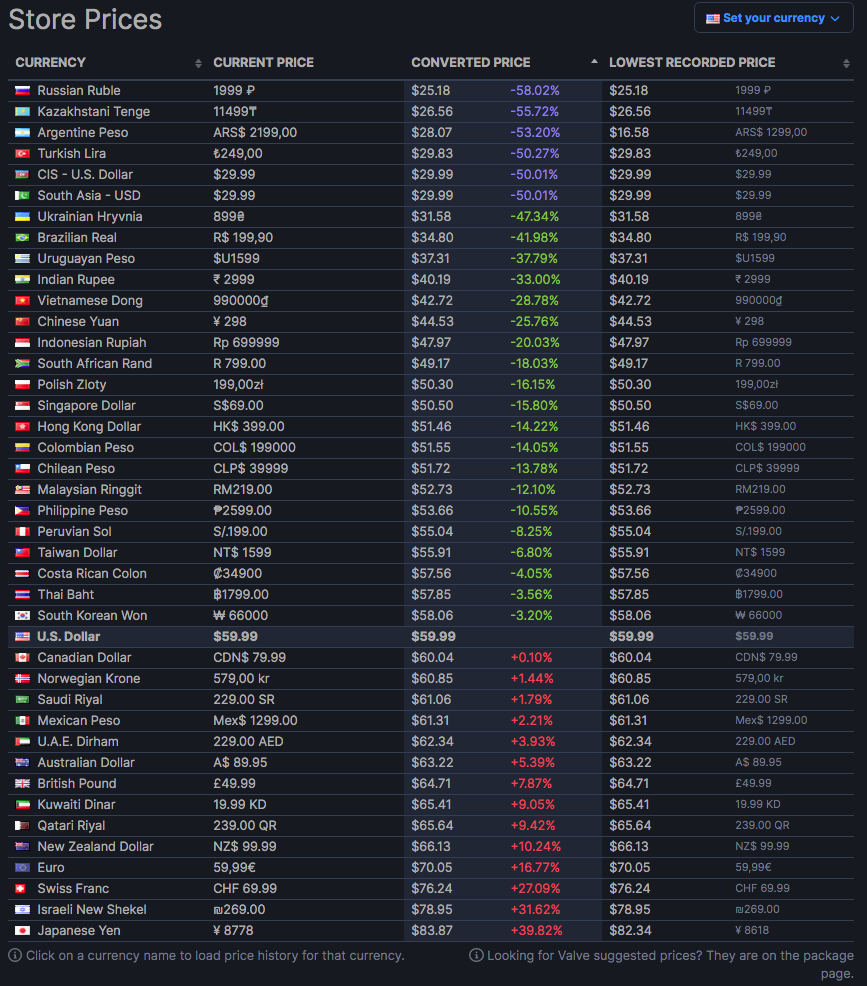867x986 pixels.
Task: Click info icon beside Valve suggested prices
Action: point(476,955)
